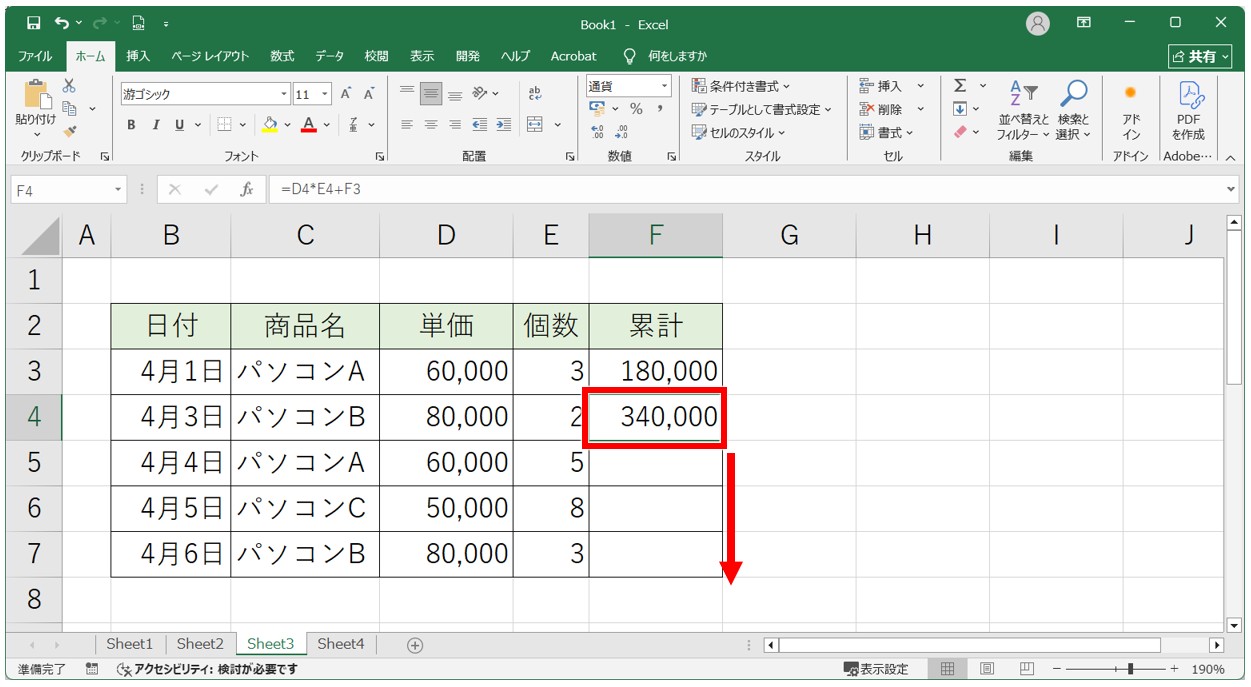Viewport: 1251px width, 687px height.
Task: Click アクセシビリティ: 検討が必要です in status bar
Action: pos(207,669)
